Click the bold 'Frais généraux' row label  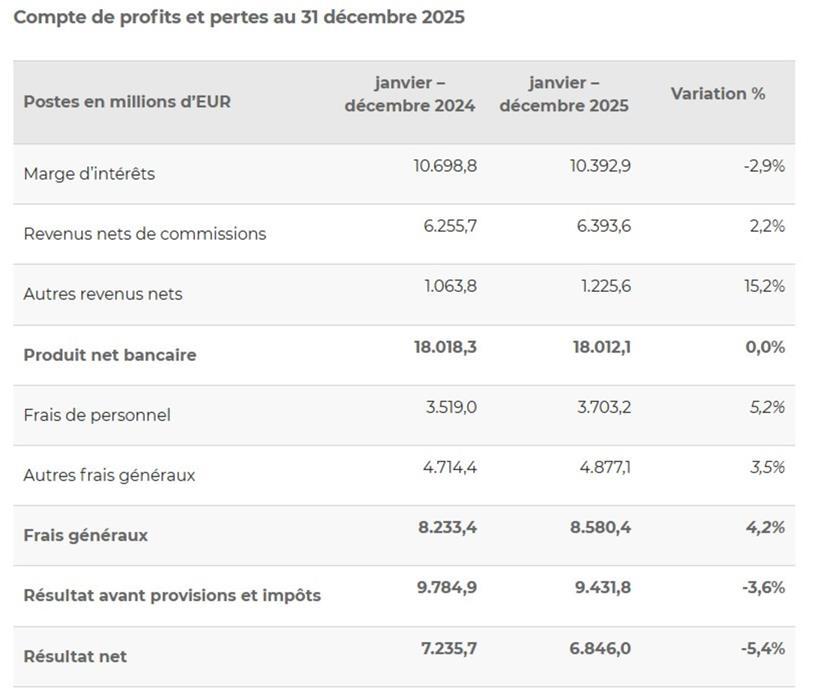click(x=86, y=535)
